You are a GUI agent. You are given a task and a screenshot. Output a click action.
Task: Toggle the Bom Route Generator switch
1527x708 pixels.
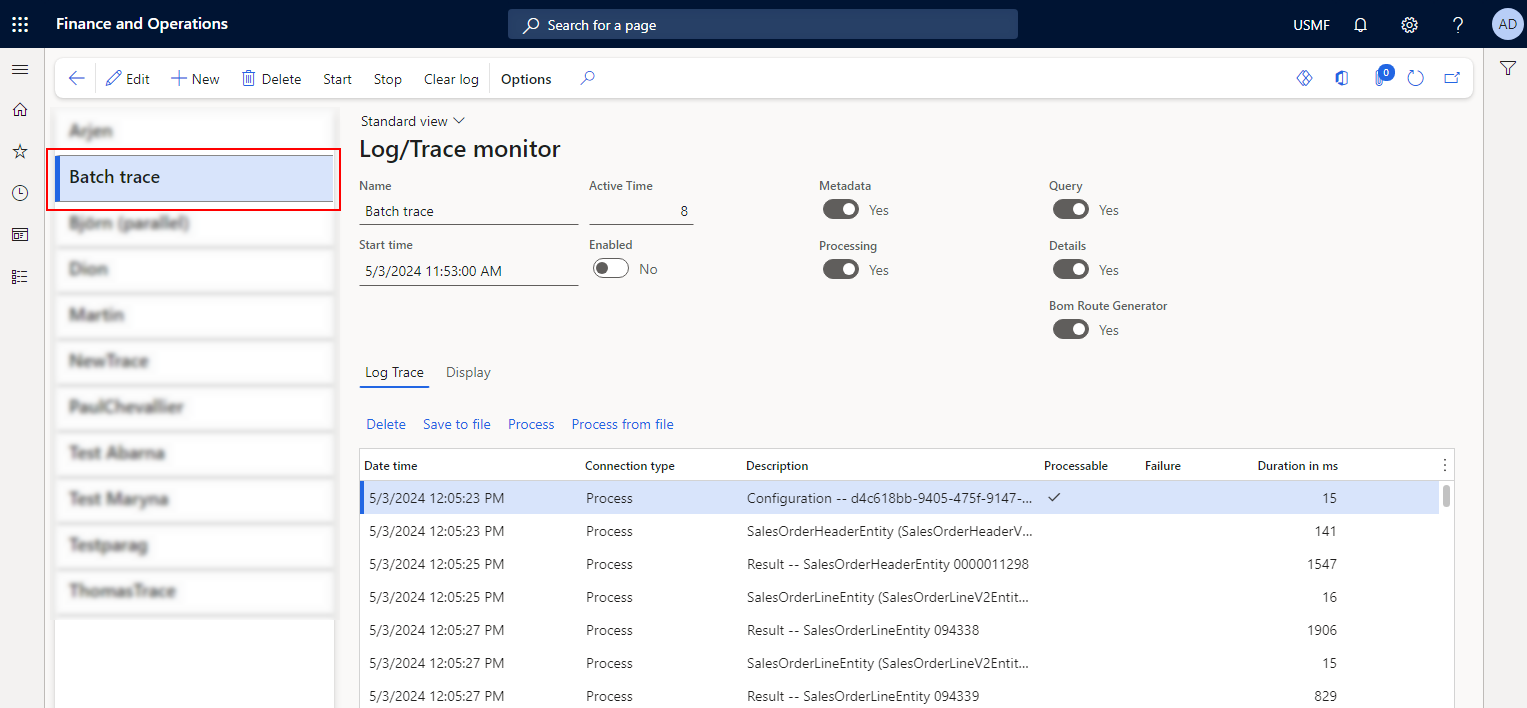click(x=1071, y=330)
